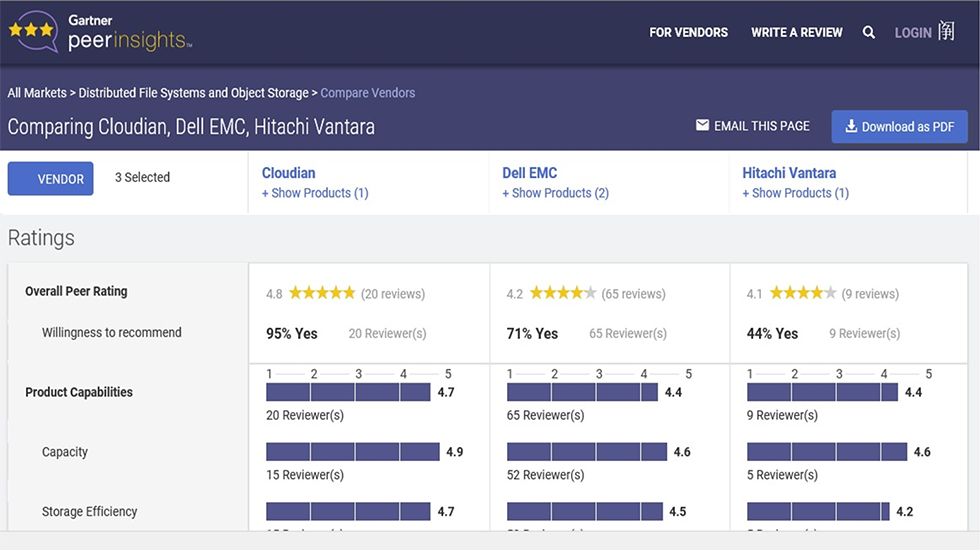The width and height of the screenshot is (980, 550).
Task: Click the Capacity row label
Action: (64, 452)
